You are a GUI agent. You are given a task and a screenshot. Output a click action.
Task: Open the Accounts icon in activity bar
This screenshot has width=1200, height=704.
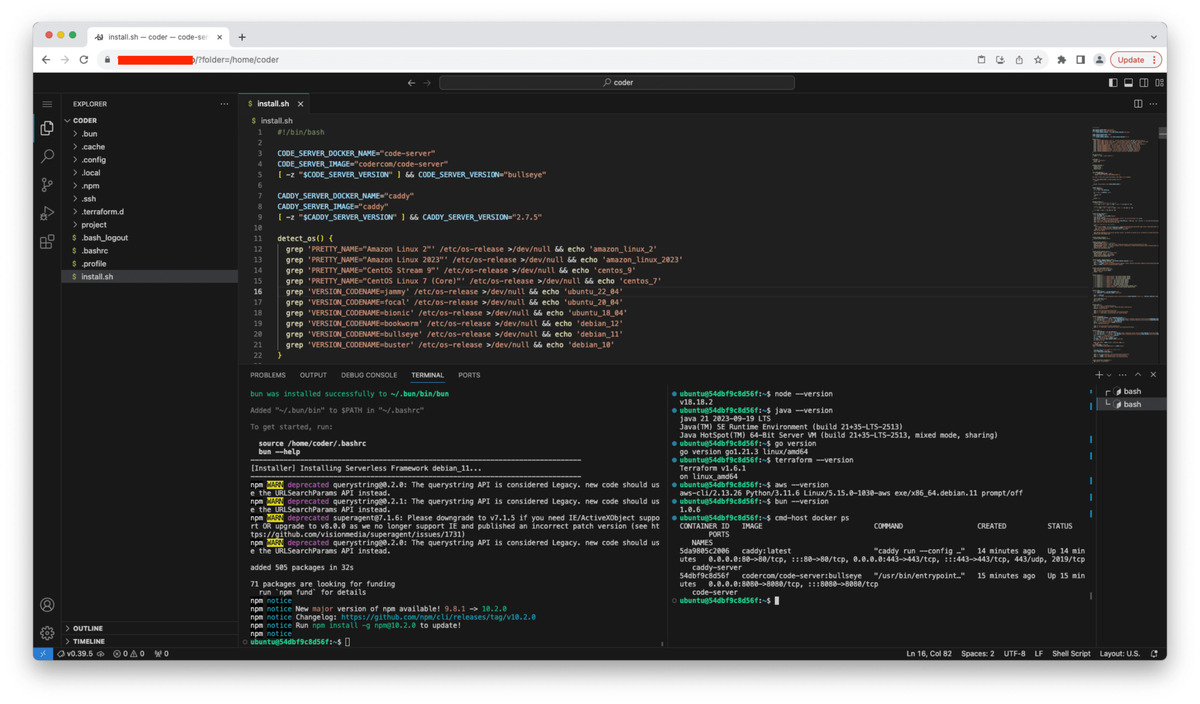[47, 605]
